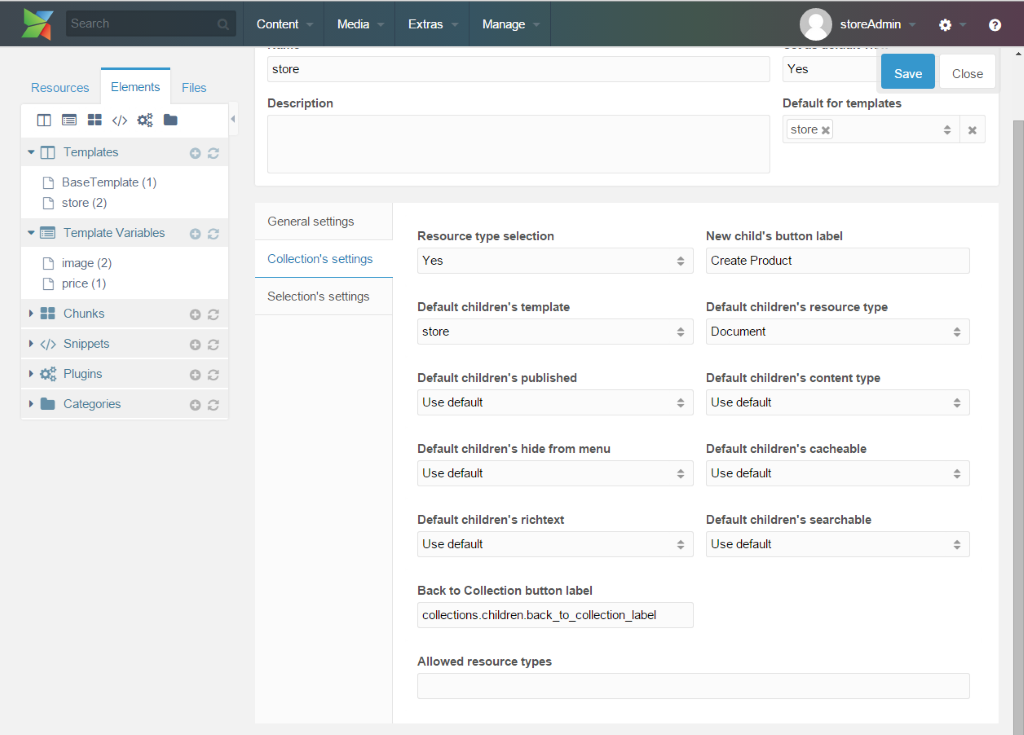Open the Media menu
The height and width of the screenshot is (735, 1024).
[360, 24]
